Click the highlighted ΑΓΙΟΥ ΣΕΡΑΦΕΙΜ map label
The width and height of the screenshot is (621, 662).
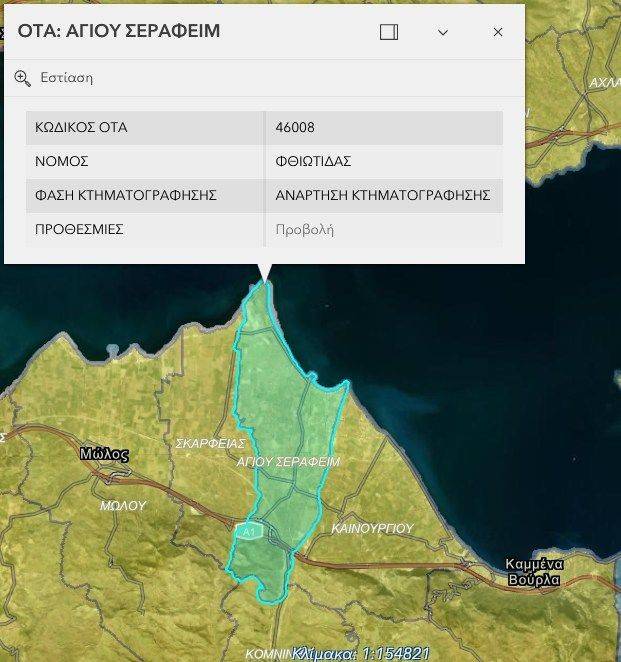pyautogui.click(x=288, y=462)
